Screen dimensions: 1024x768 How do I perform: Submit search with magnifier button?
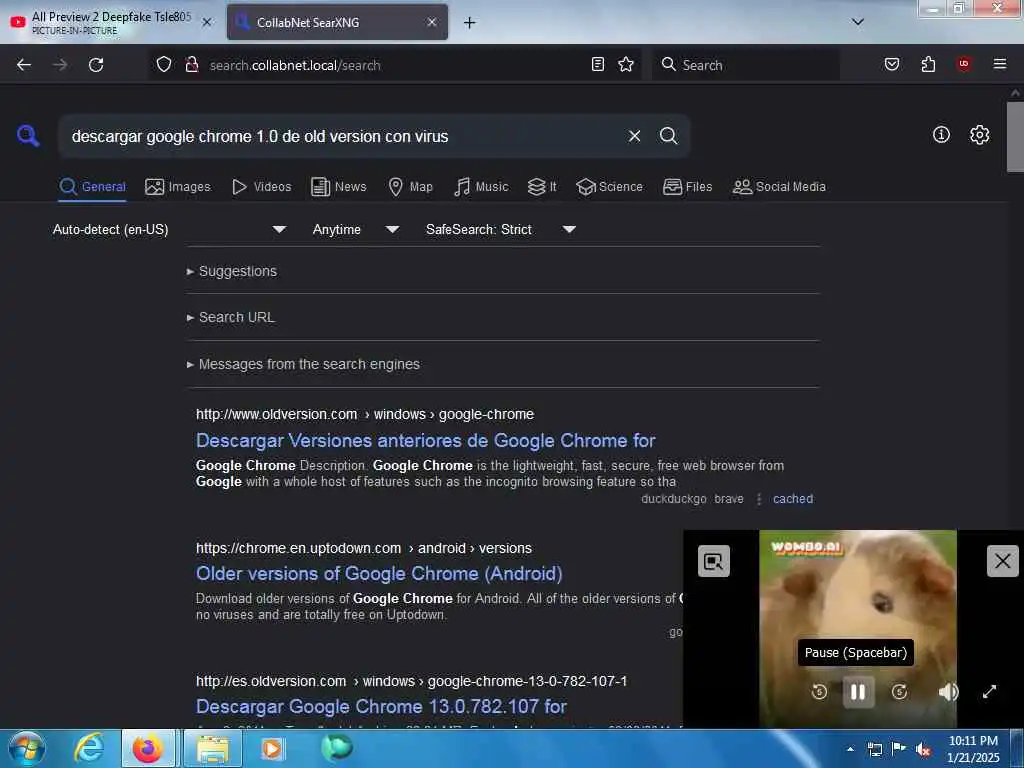pyautogui.click(x=668, y=136)
